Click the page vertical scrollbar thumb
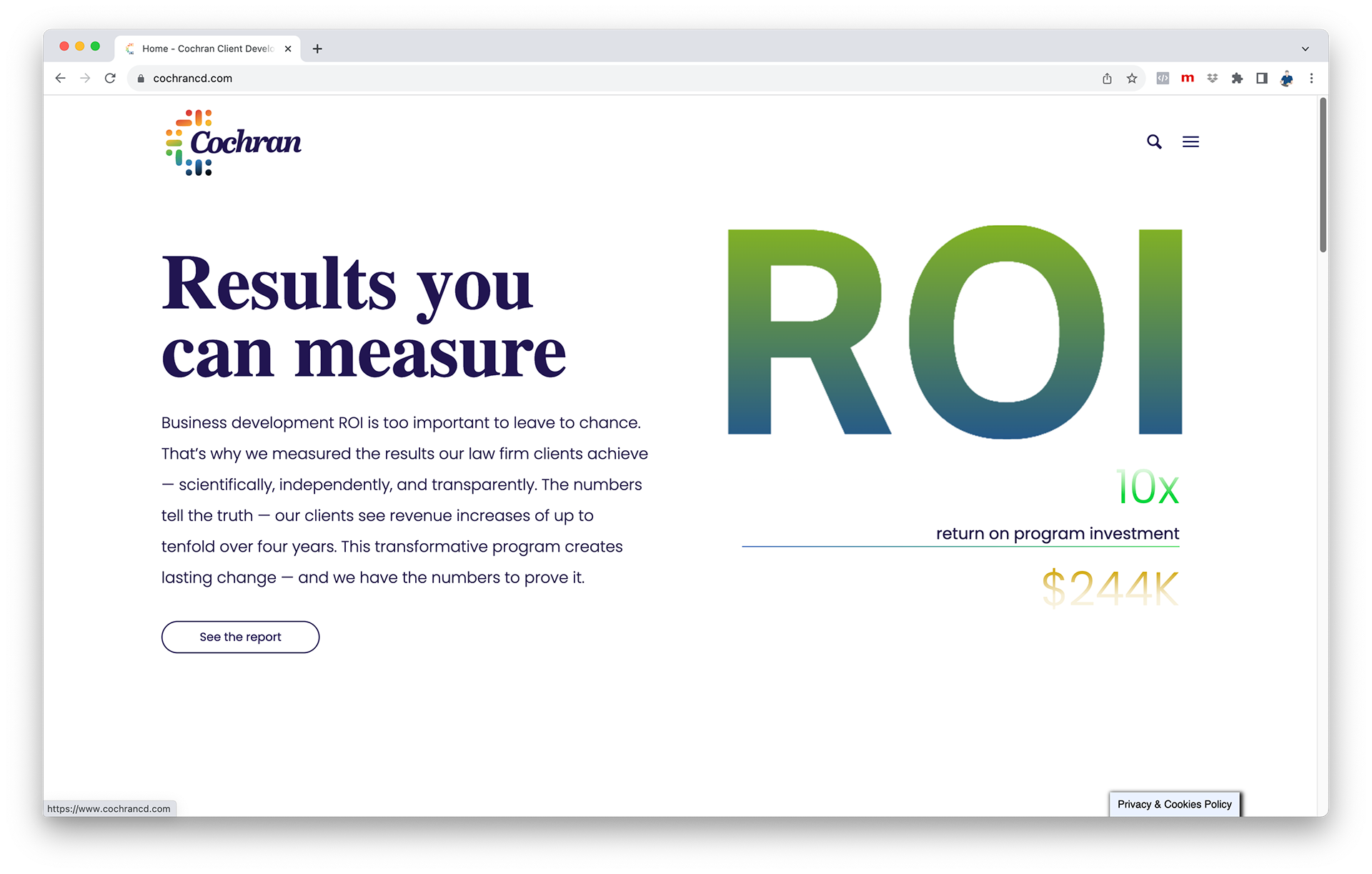 coord(1323,175)
